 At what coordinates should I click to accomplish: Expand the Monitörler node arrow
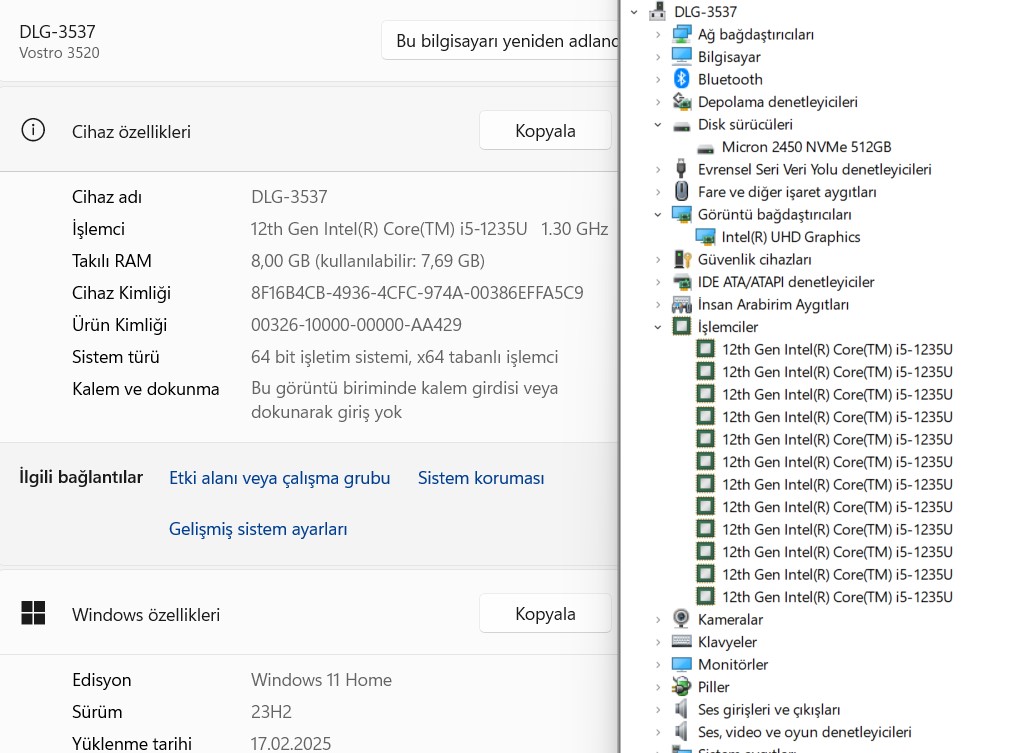pos(658,664)
